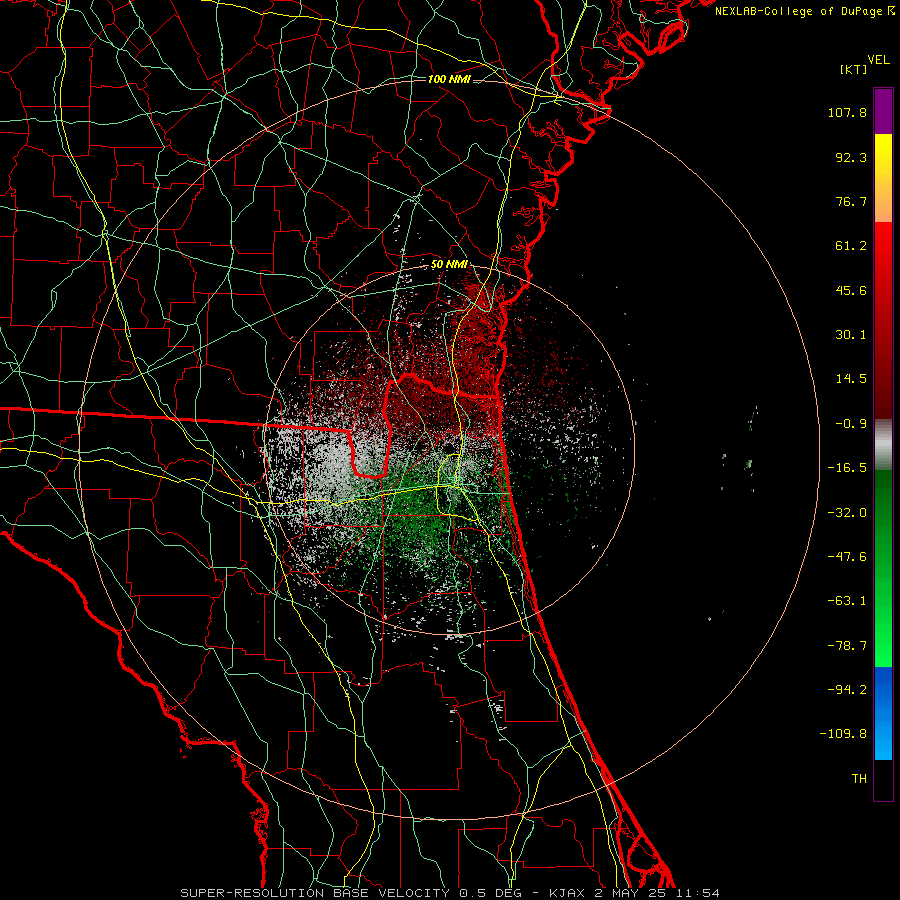Viewport: 900px width, 900px height.
Task: Click the -0.9 value on velocity scale
Action: pos(851,424)
